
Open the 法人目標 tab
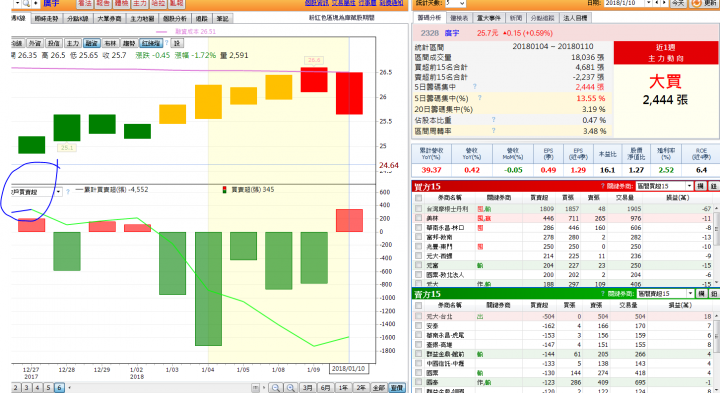575,18
